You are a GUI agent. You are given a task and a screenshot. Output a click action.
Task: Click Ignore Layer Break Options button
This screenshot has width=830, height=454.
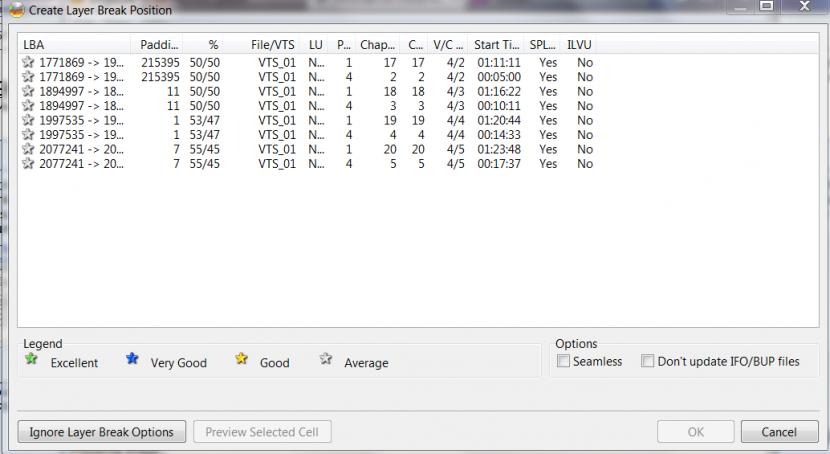(102, 432)
